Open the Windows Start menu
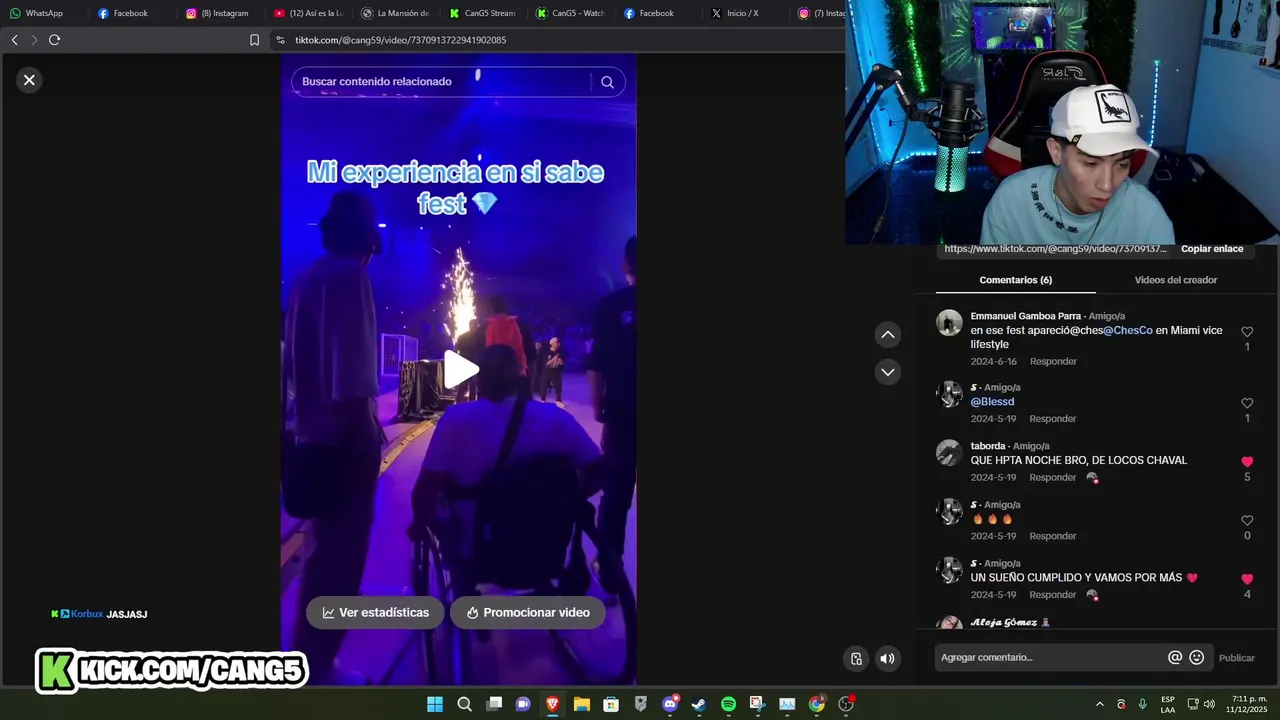The width and height of the screenshot is (1280, 720). [435, 704]
